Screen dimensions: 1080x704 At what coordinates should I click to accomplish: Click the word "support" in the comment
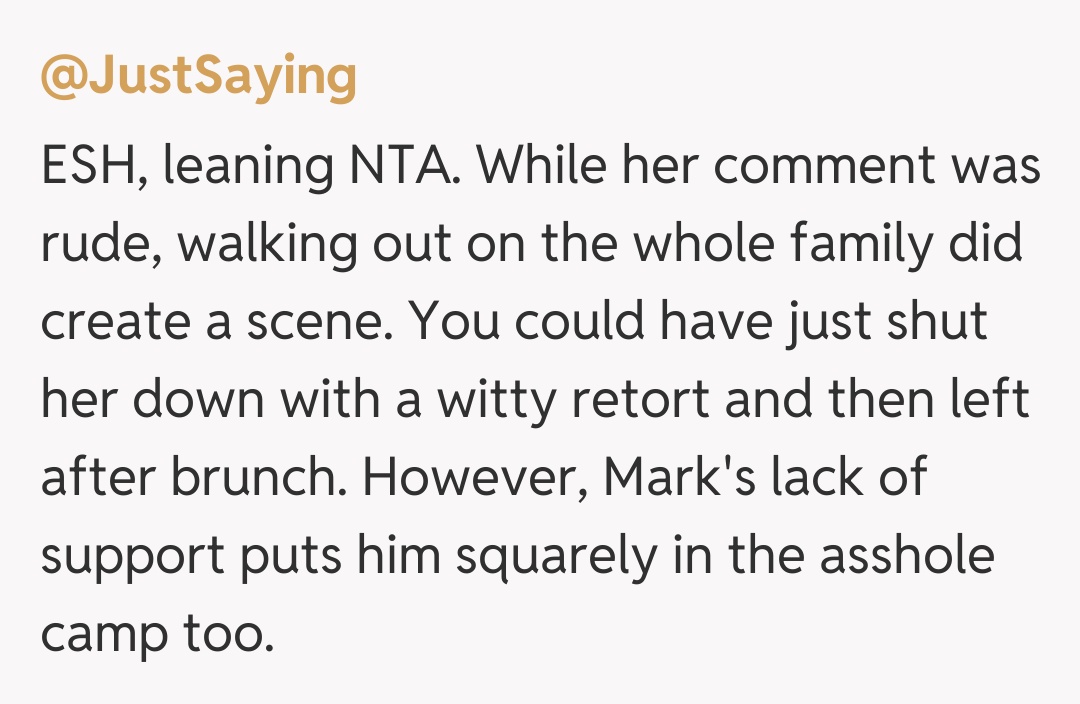[x=130, y=556]
